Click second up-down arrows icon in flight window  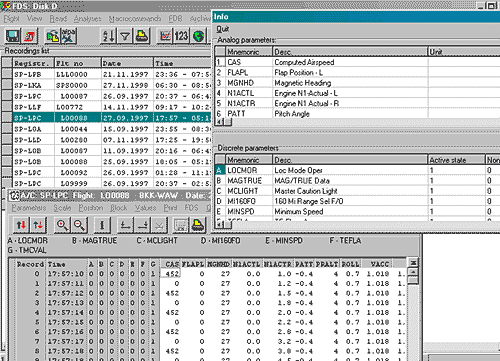(38, 225)
